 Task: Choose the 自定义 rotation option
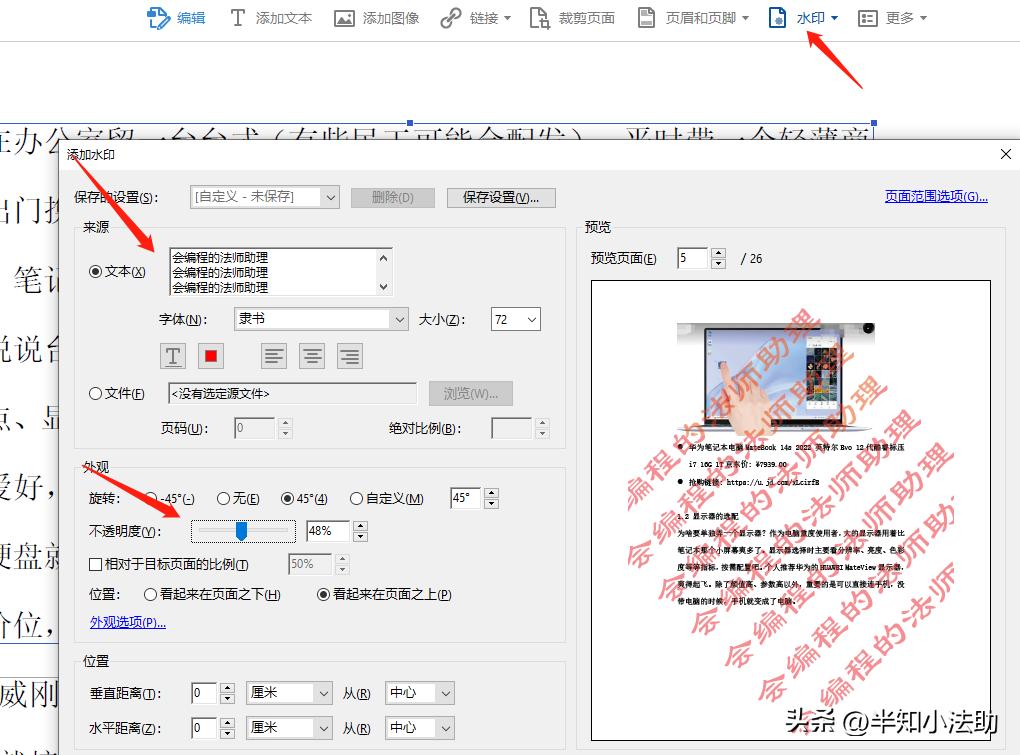point(356,498)
